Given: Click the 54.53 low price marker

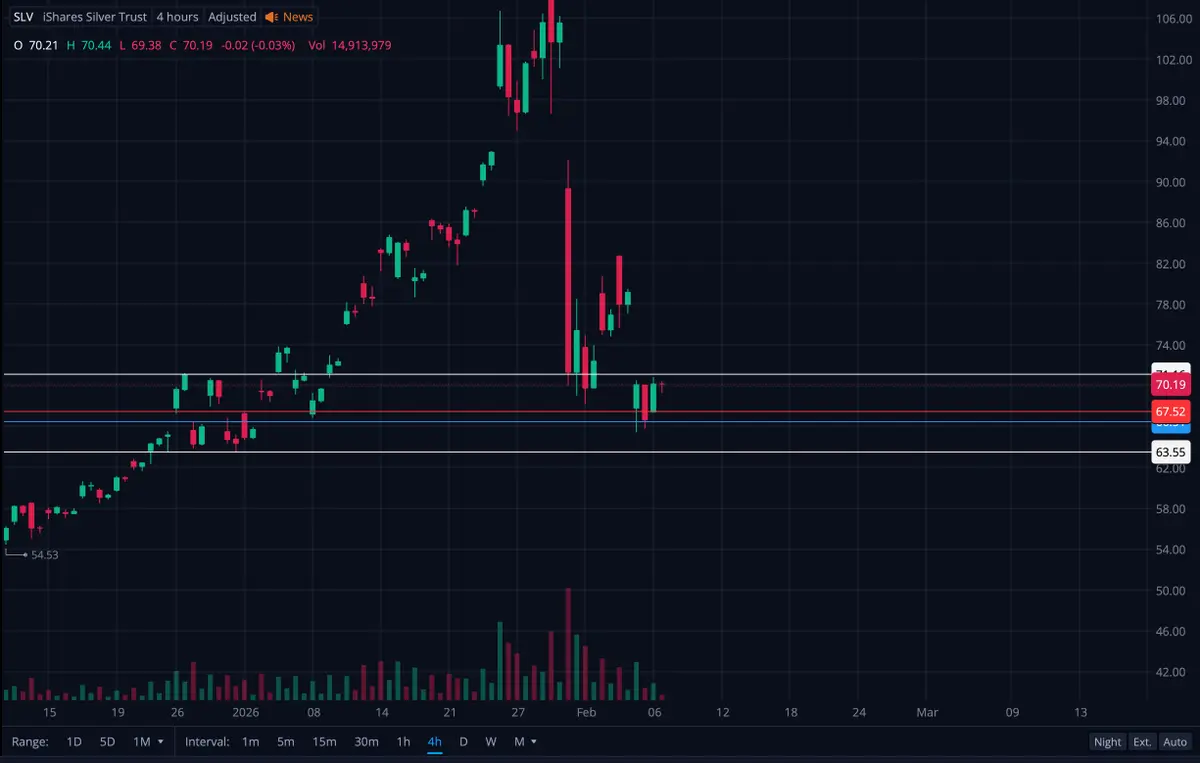Looking at the screenshot, I should coord(44,554).
